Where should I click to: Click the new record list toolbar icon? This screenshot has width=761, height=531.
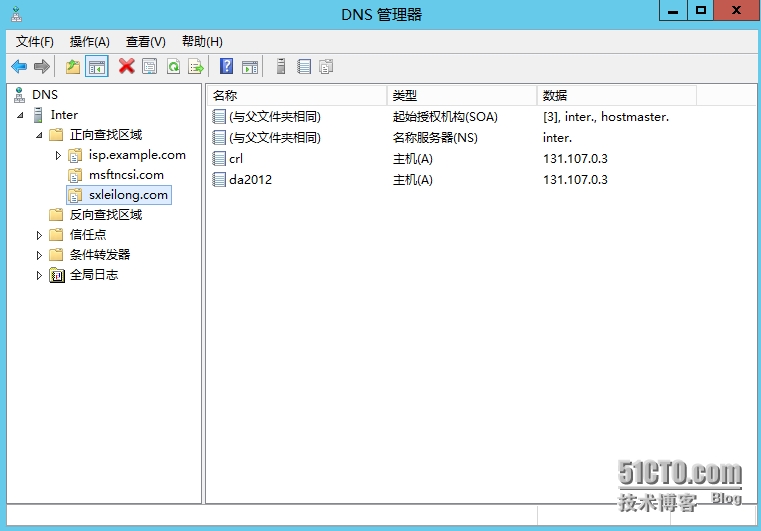(304, 66)
